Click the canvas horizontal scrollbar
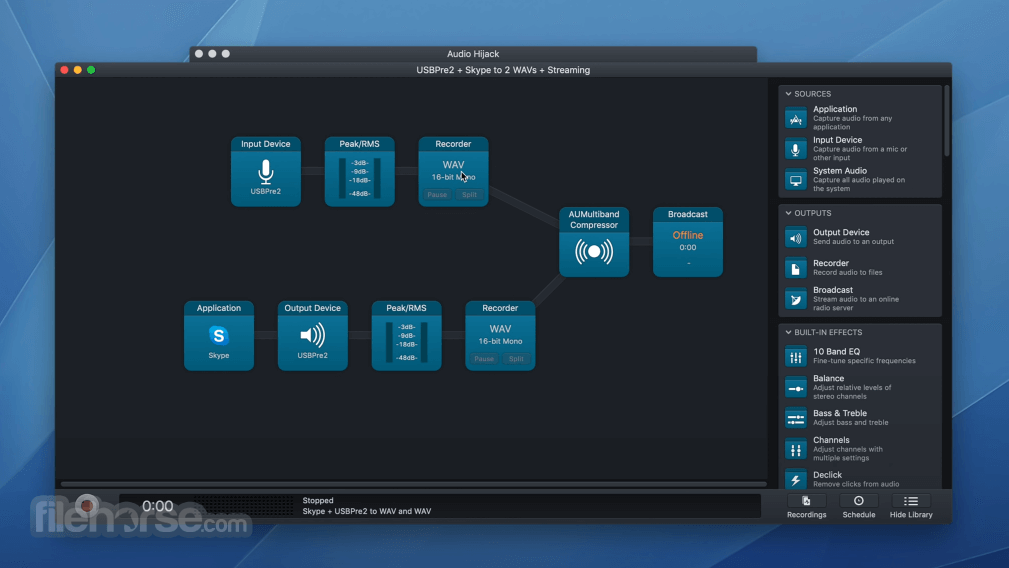Viewport: 1009px width, 568px height. pyautogui.click(x=413, y=484)
